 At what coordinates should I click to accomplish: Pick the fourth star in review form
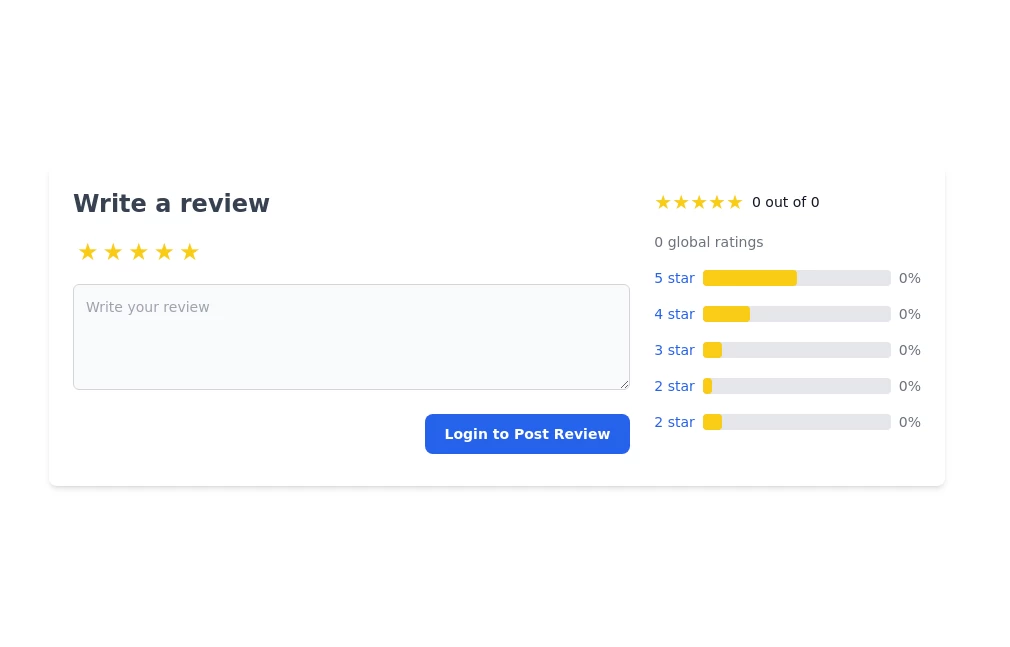pyautogui.click(x=164, y=252)
